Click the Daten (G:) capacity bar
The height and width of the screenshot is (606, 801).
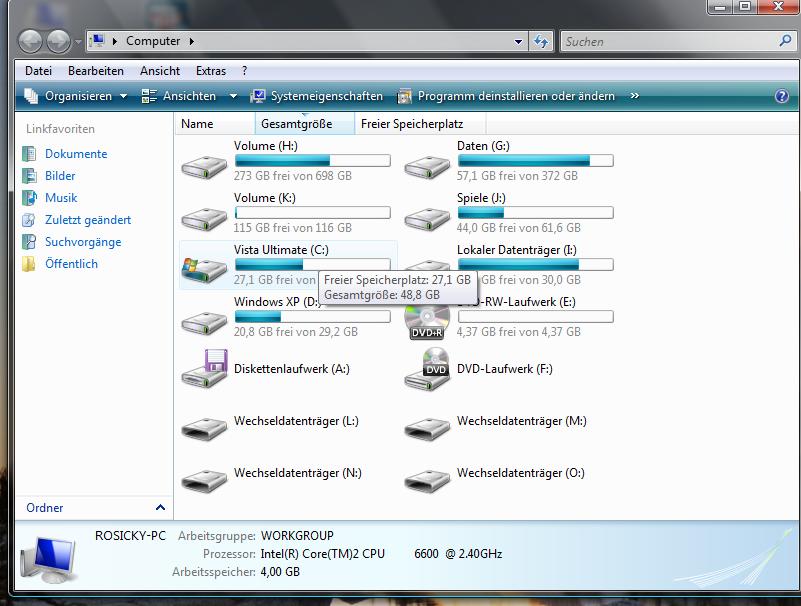click(x=535, y=161)
